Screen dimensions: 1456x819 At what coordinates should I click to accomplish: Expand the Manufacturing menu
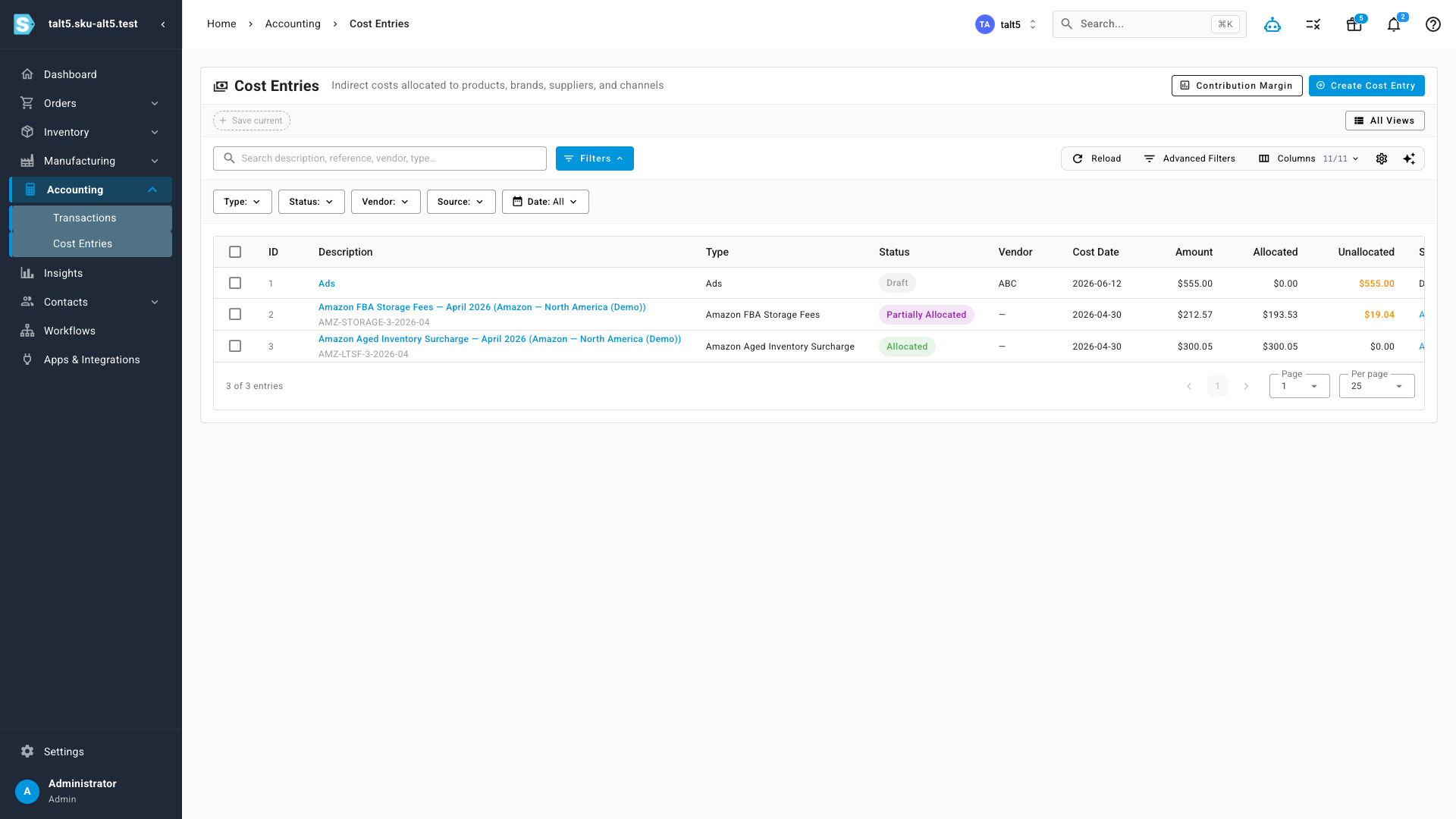(91, 161)
